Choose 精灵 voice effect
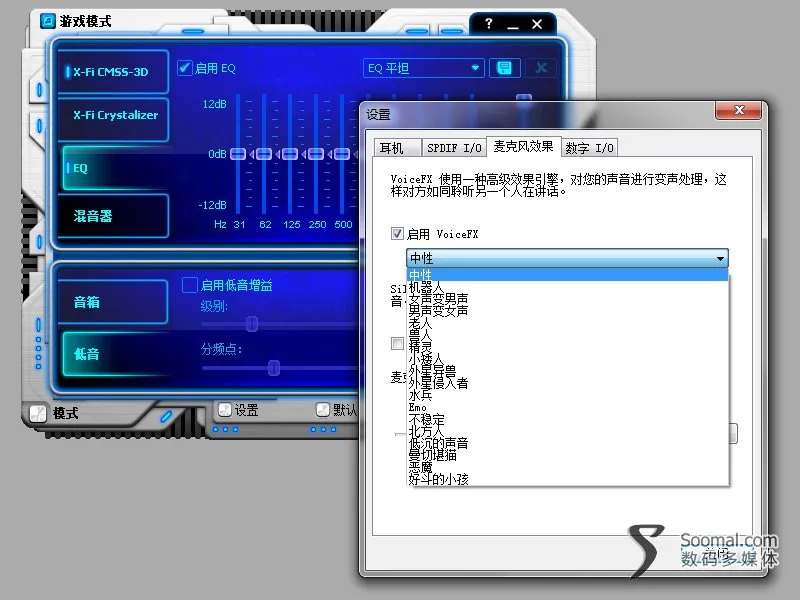The image size is (800, 600). click(567, 346)
